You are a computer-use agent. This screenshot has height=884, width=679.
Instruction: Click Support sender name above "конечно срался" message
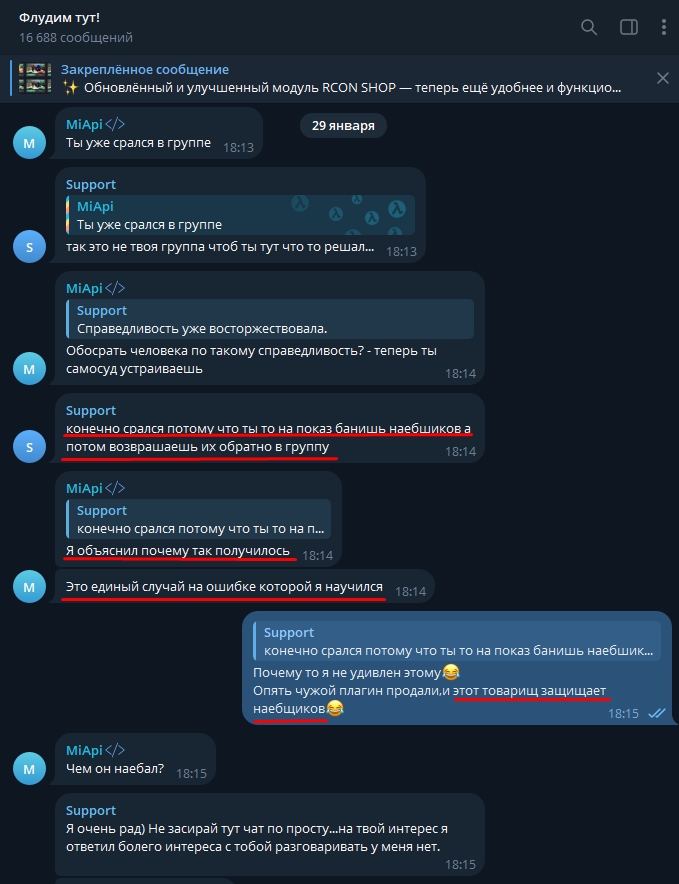coord(91,410)
